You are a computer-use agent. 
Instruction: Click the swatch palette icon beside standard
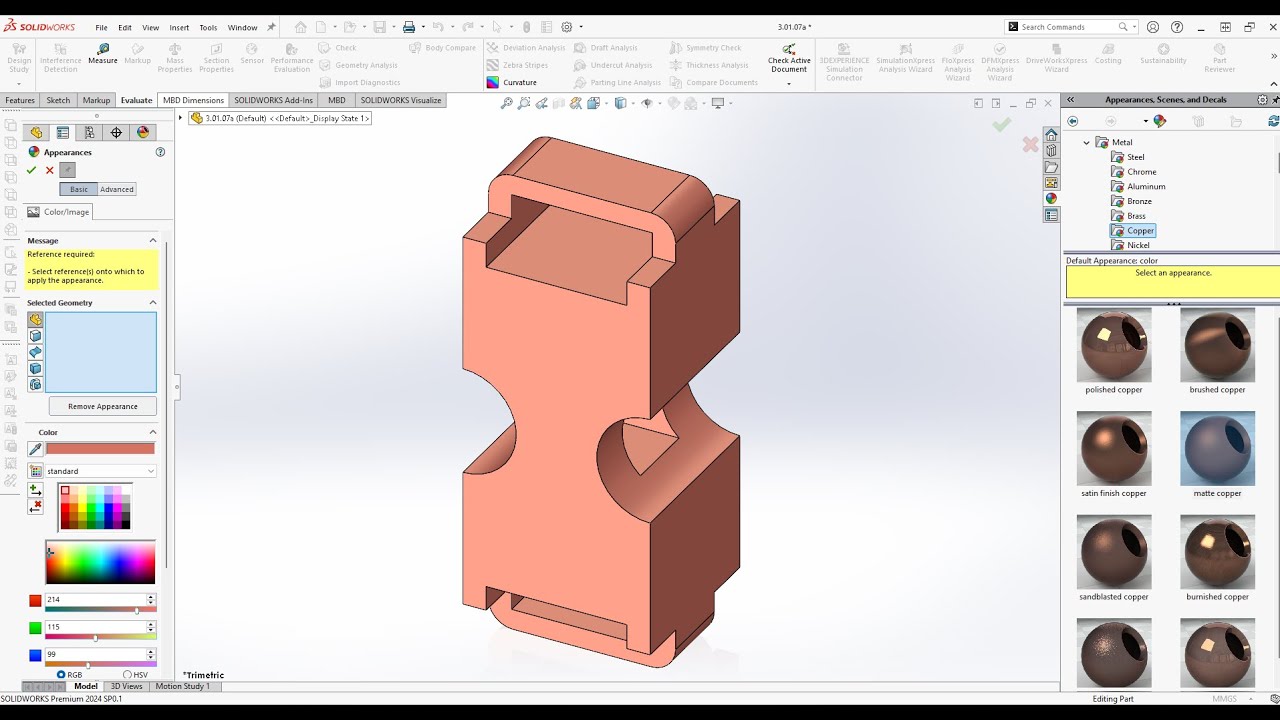coord(36,471)
